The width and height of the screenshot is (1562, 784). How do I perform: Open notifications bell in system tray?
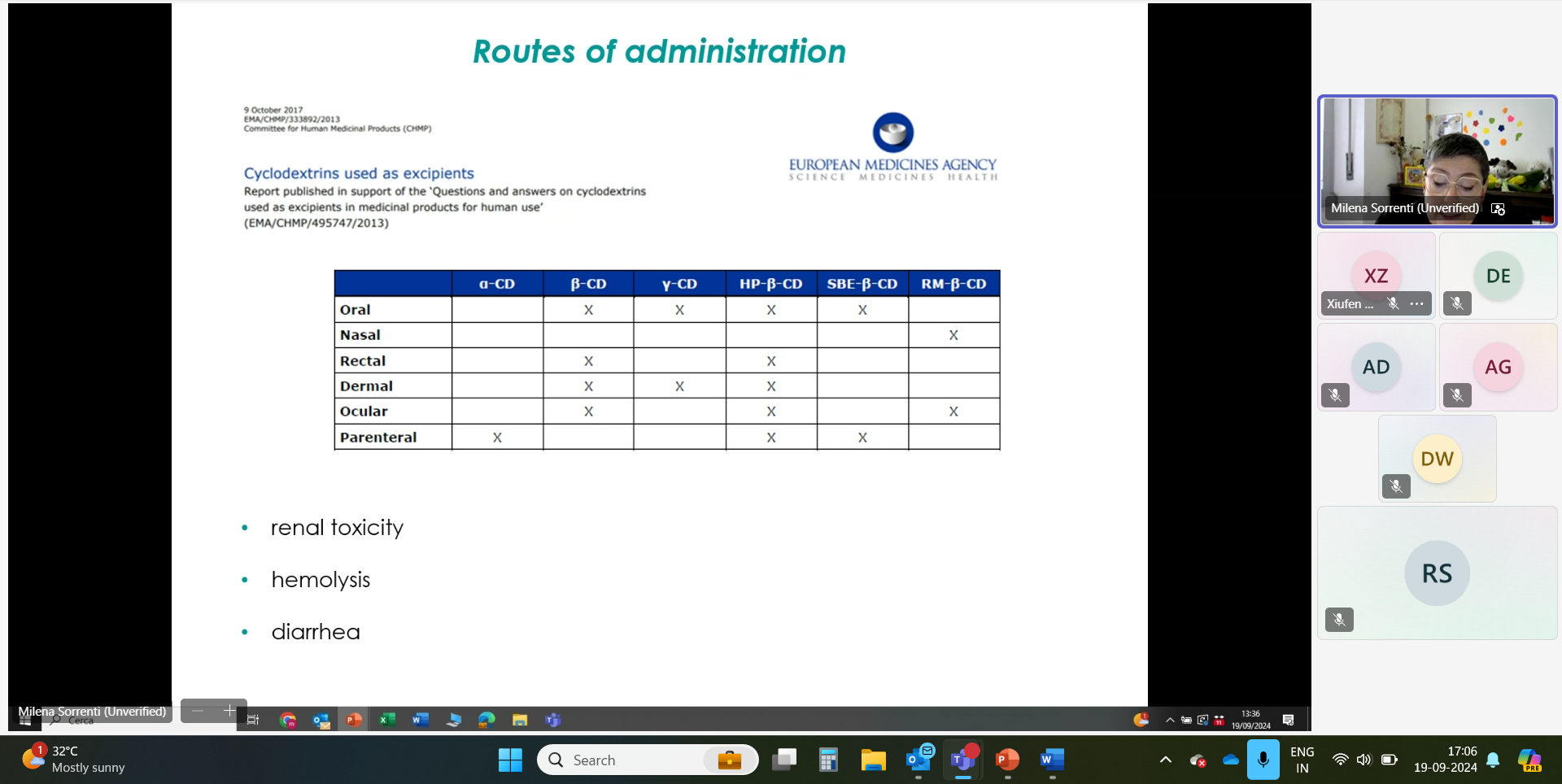pos(1493,760)
